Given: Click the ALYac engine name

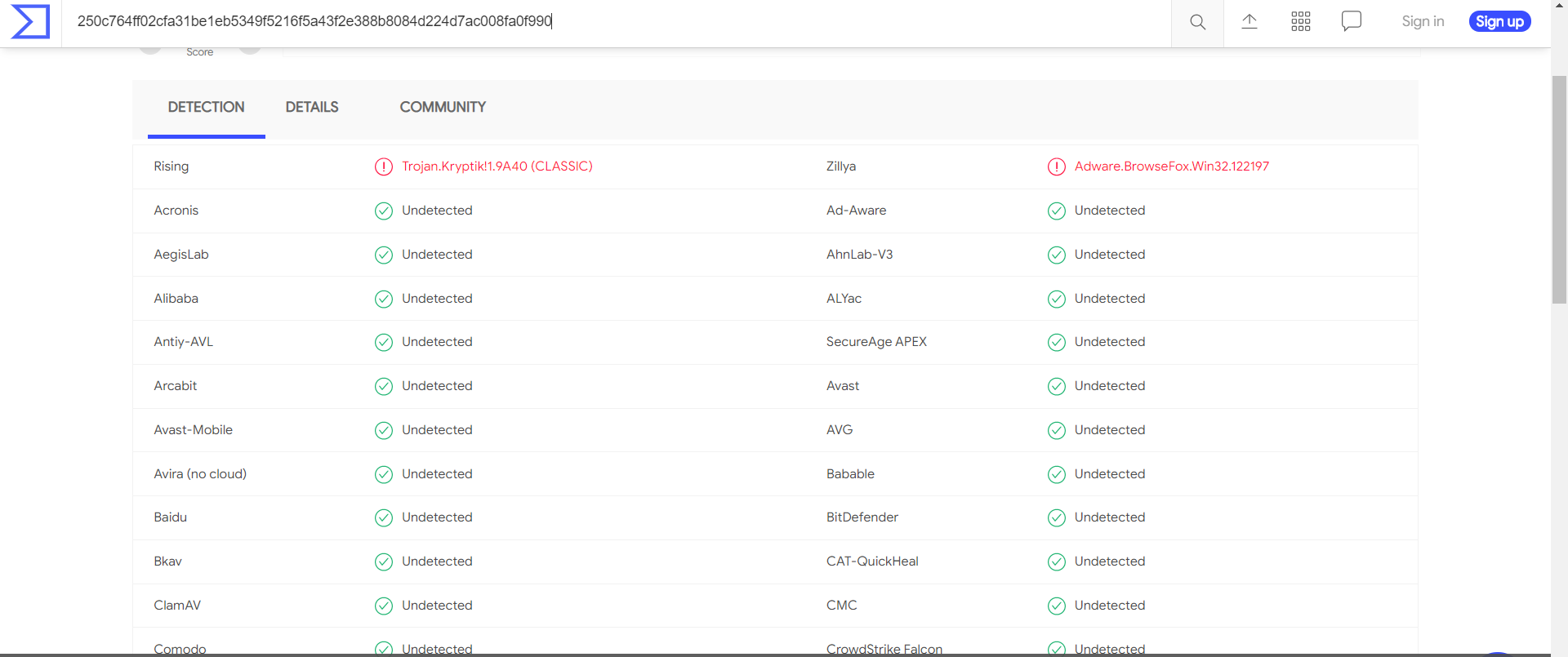Looking at the screenshot, I should point(844,299).
